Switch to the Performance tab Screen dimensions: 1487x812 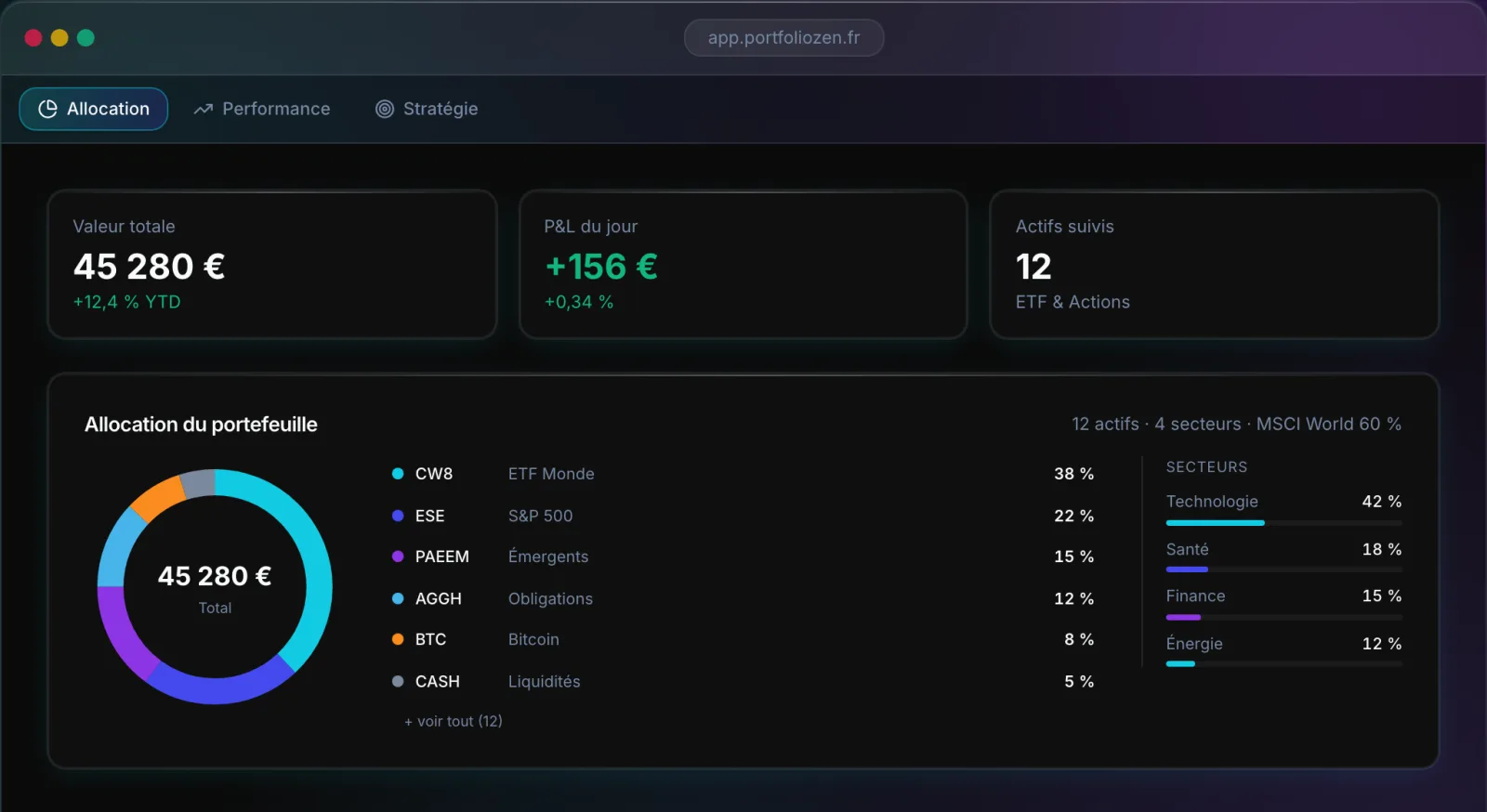pos(262,109)
